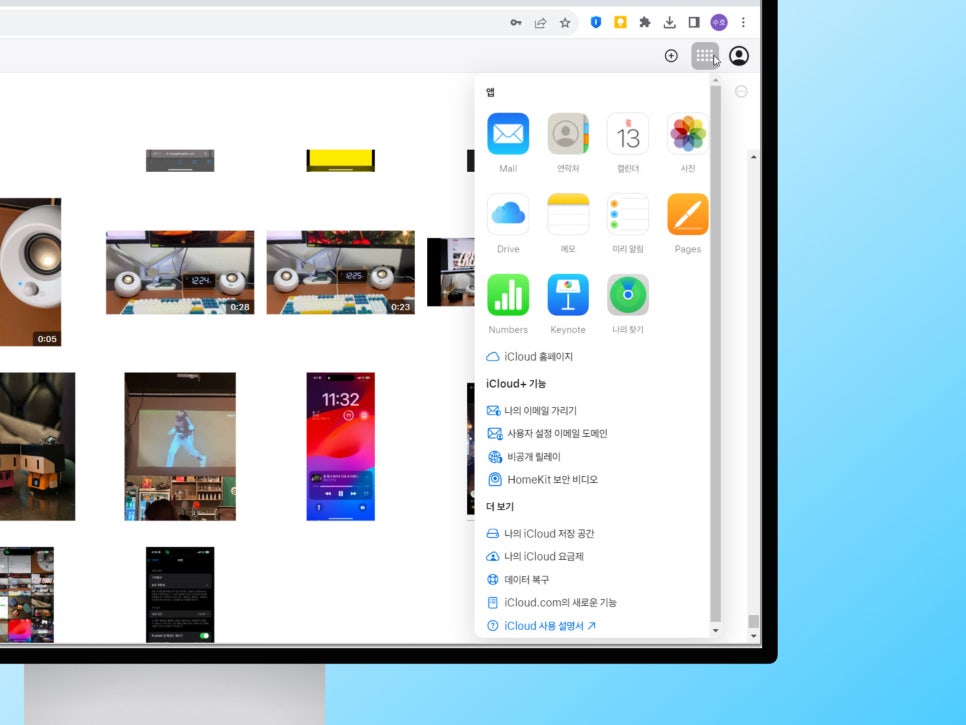The height and width of the screenshot is (725, 966).
Task: Open the iCloud Drive app icon
Action: click(x=508, y=214)
